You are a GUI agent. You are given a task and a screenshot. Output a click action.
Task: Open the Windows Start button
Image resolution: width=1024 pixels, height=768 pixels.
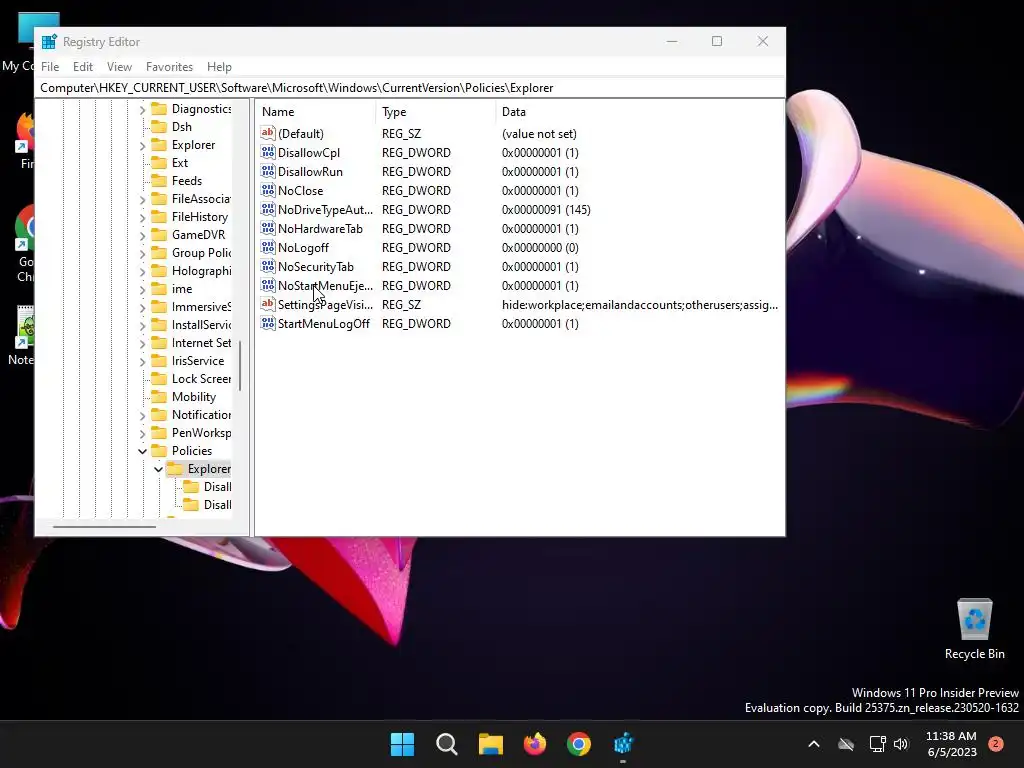coord(402,744)
